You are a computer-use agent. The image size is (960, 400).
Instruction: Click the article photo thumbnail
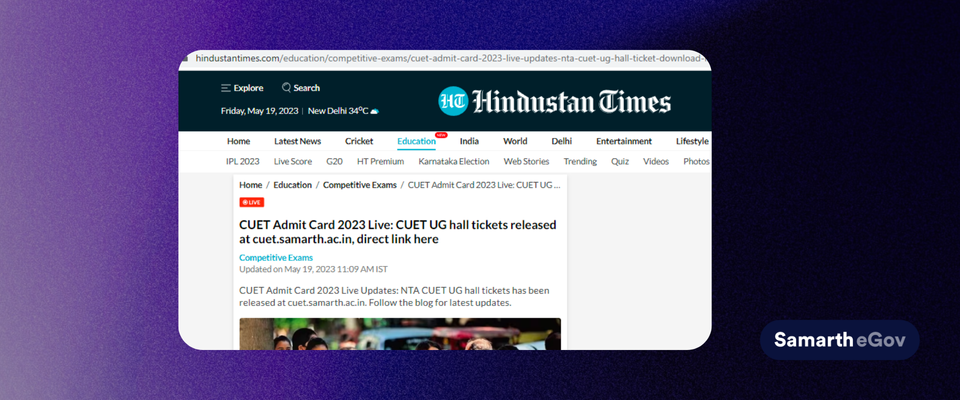[400, 334]
